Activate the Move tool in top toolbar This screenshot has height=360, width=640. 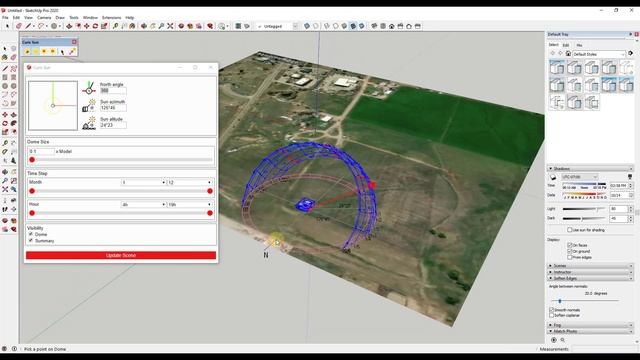87,26
